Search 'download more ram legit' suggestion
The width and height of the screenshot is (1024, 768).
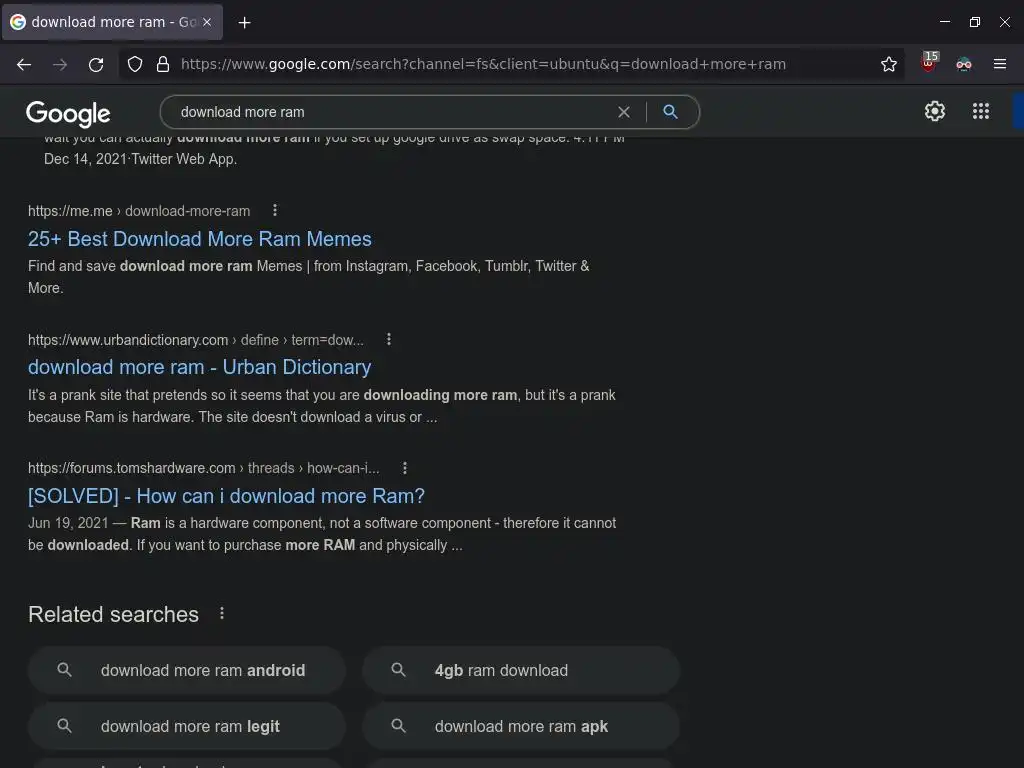[x=187, y=726]
